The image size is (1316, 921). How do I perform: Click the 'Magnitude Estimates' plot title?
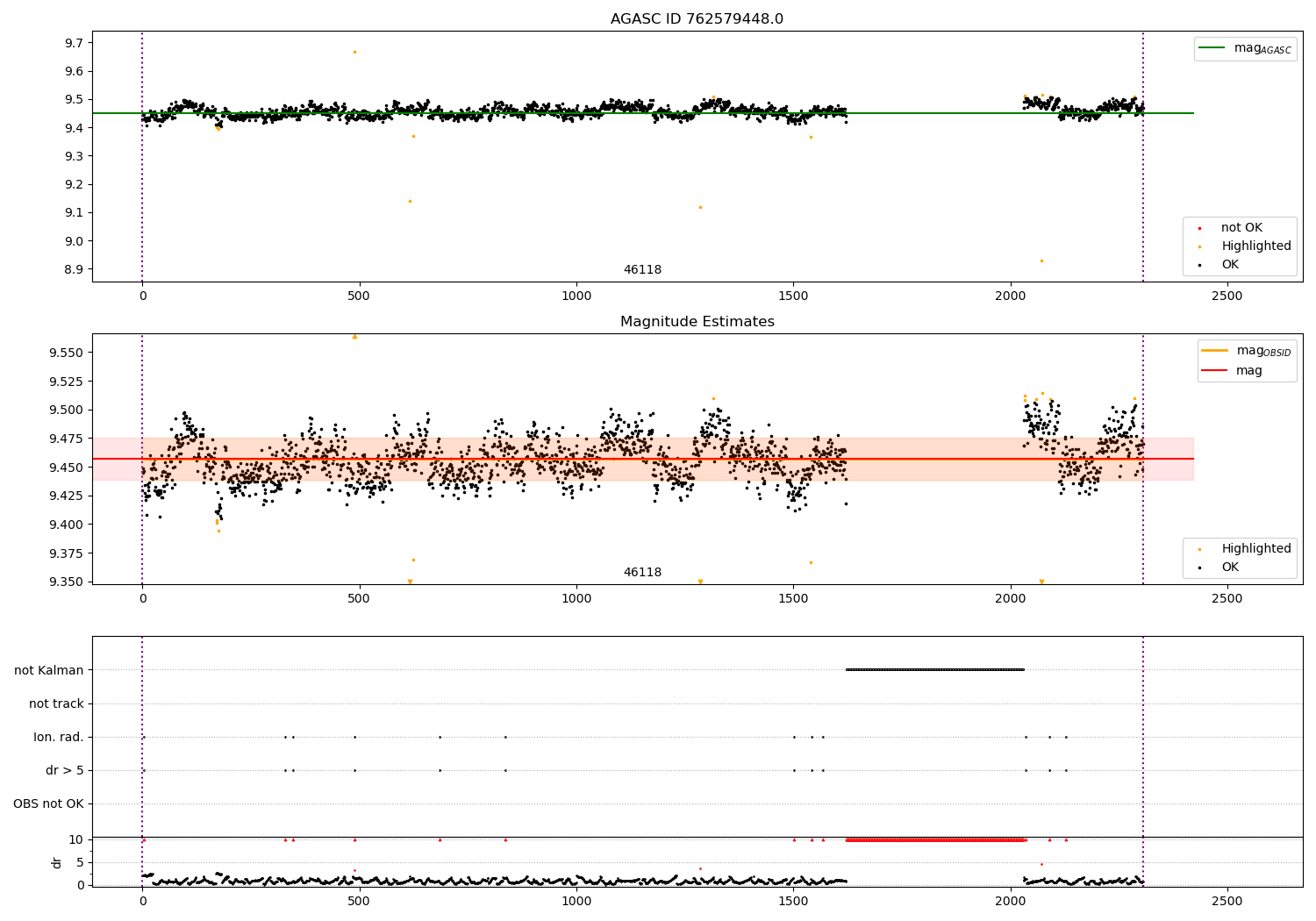(697, 322)
